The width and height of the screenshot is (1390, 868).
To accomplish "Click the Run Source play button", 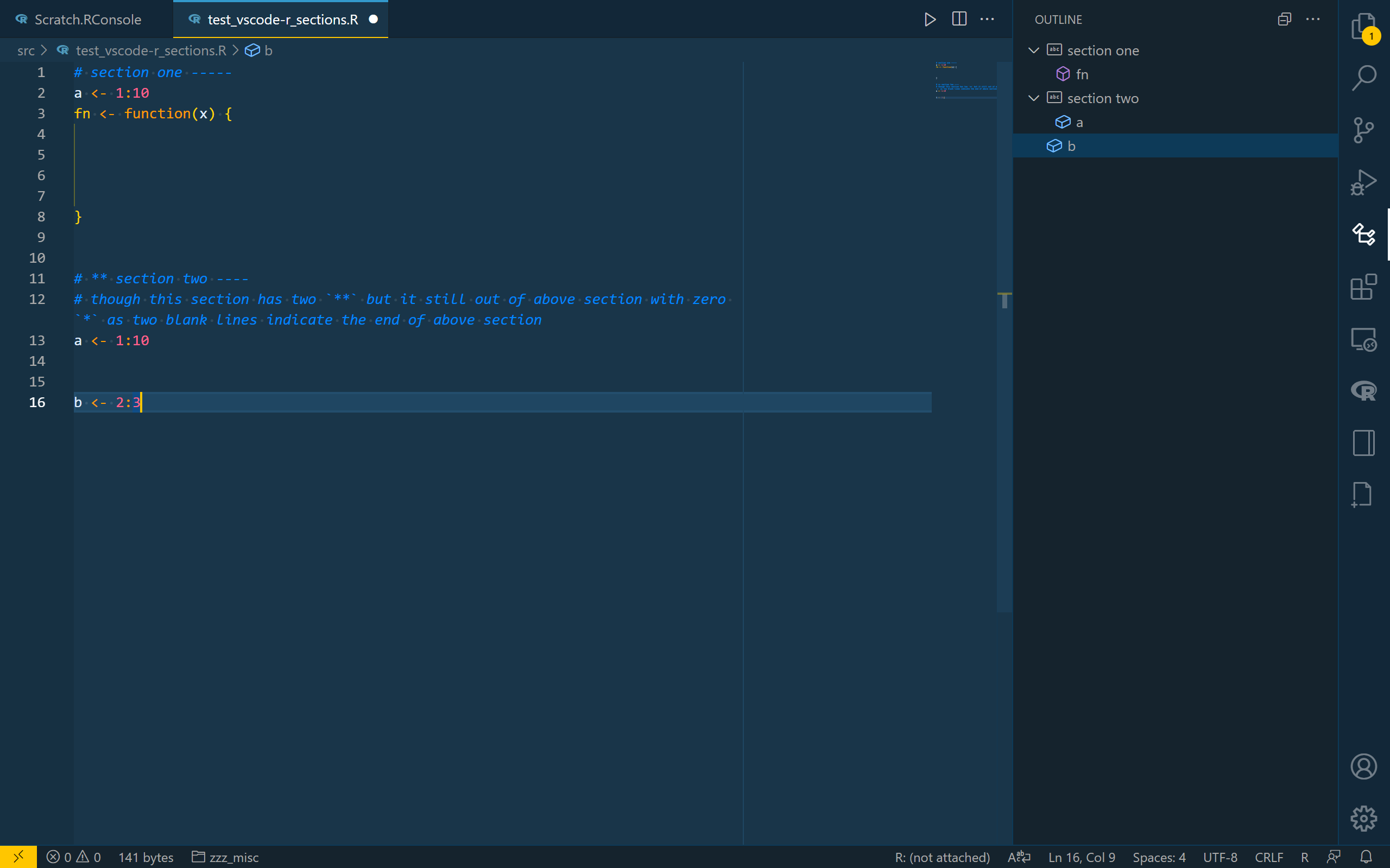I will click(x=930, y=20).
